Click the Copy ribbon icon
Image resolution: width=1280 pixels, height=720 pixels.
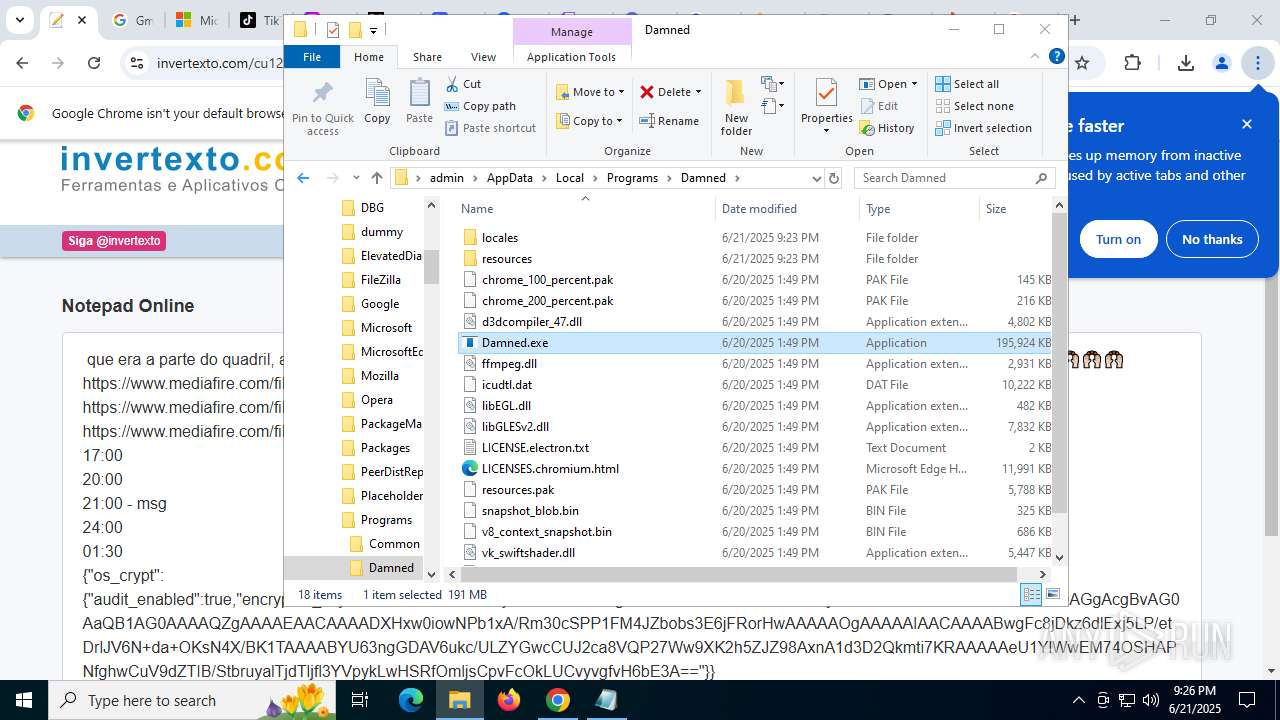(x=377, y=102)
